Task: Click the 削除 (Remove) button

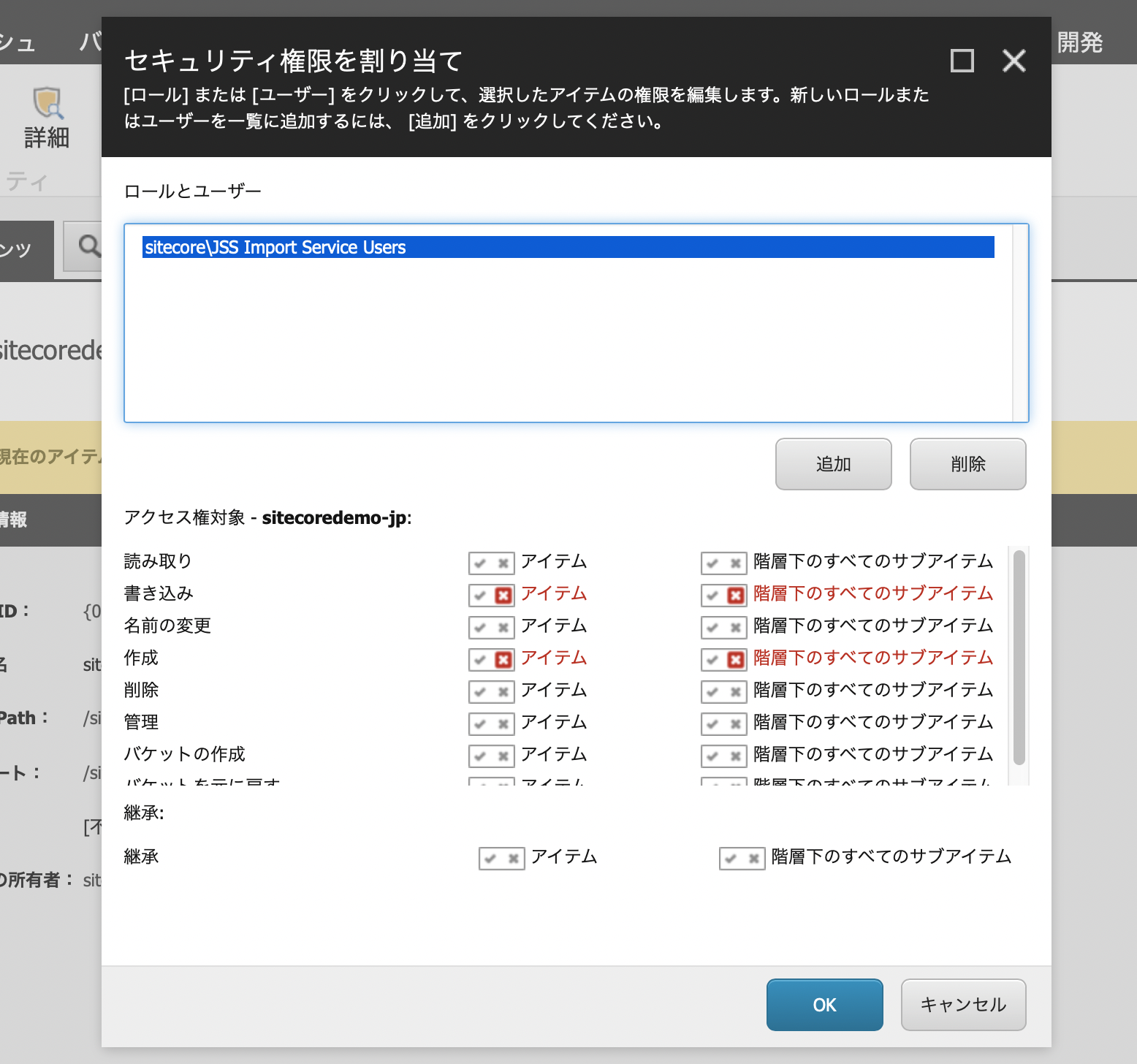Action: (968, 464)
